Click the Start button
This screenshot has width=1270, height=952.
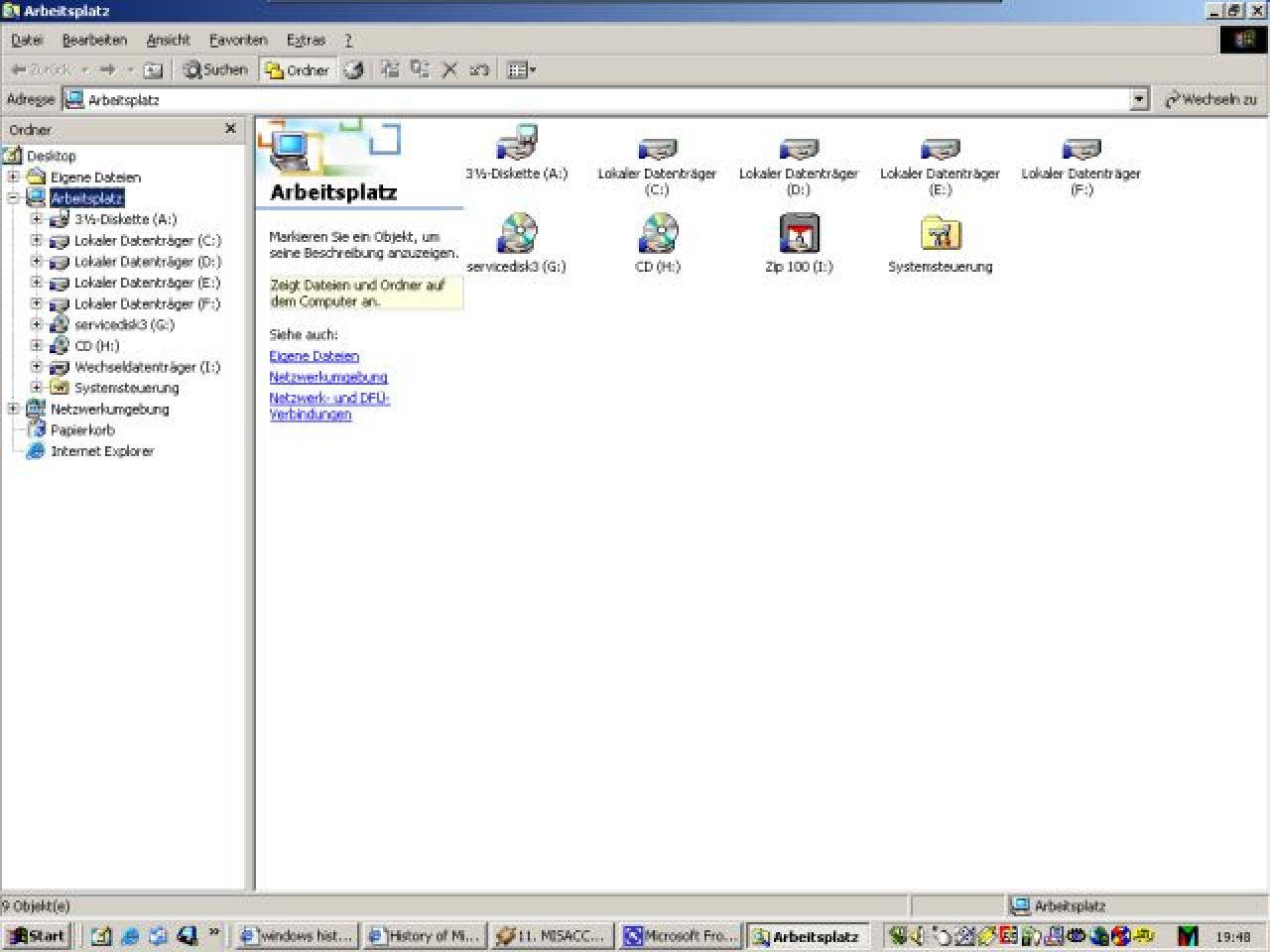pos(37,935)
